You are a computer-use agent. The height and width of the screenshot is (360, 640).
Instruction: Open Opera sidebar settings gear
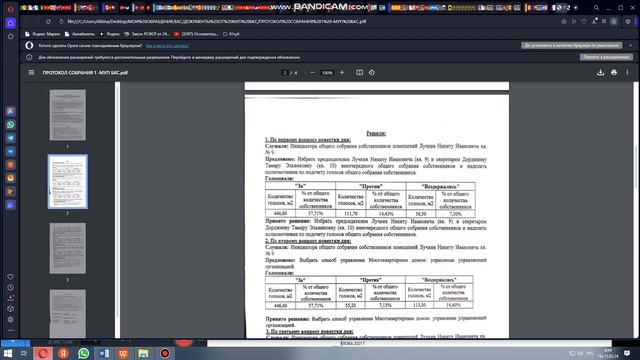pos(11,319)
